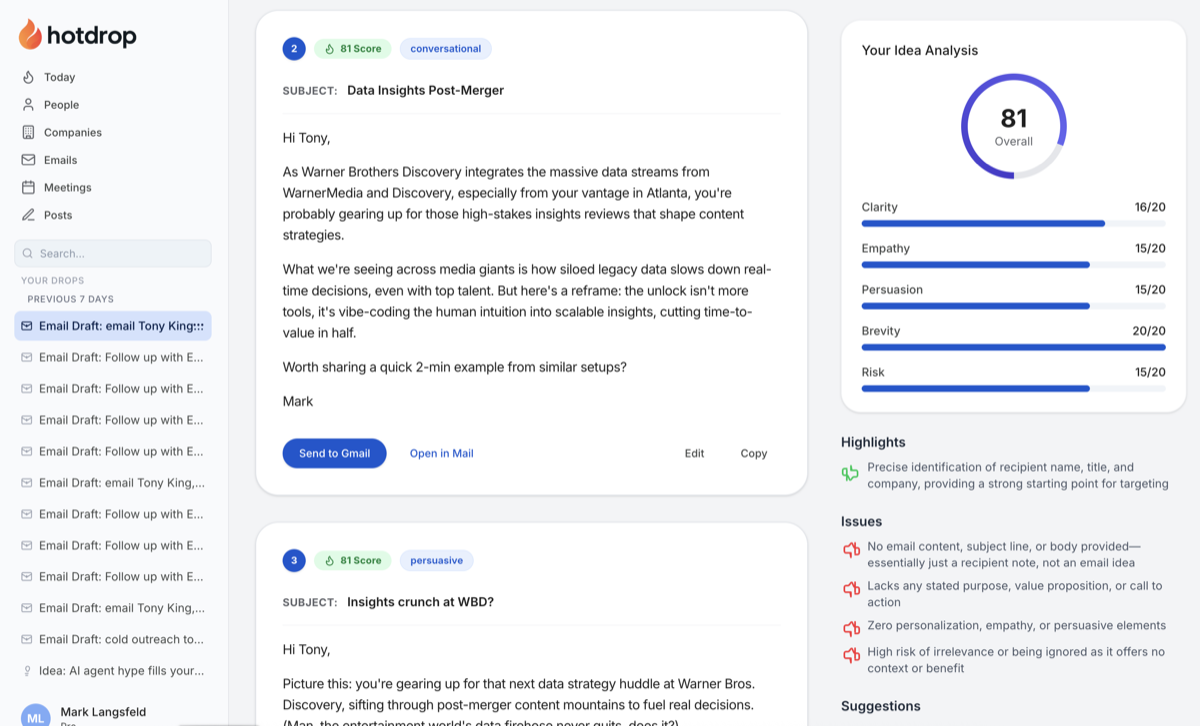Click subject Insights crunch at WBD?
The image size is (1200, 726).
click(420, 602)
